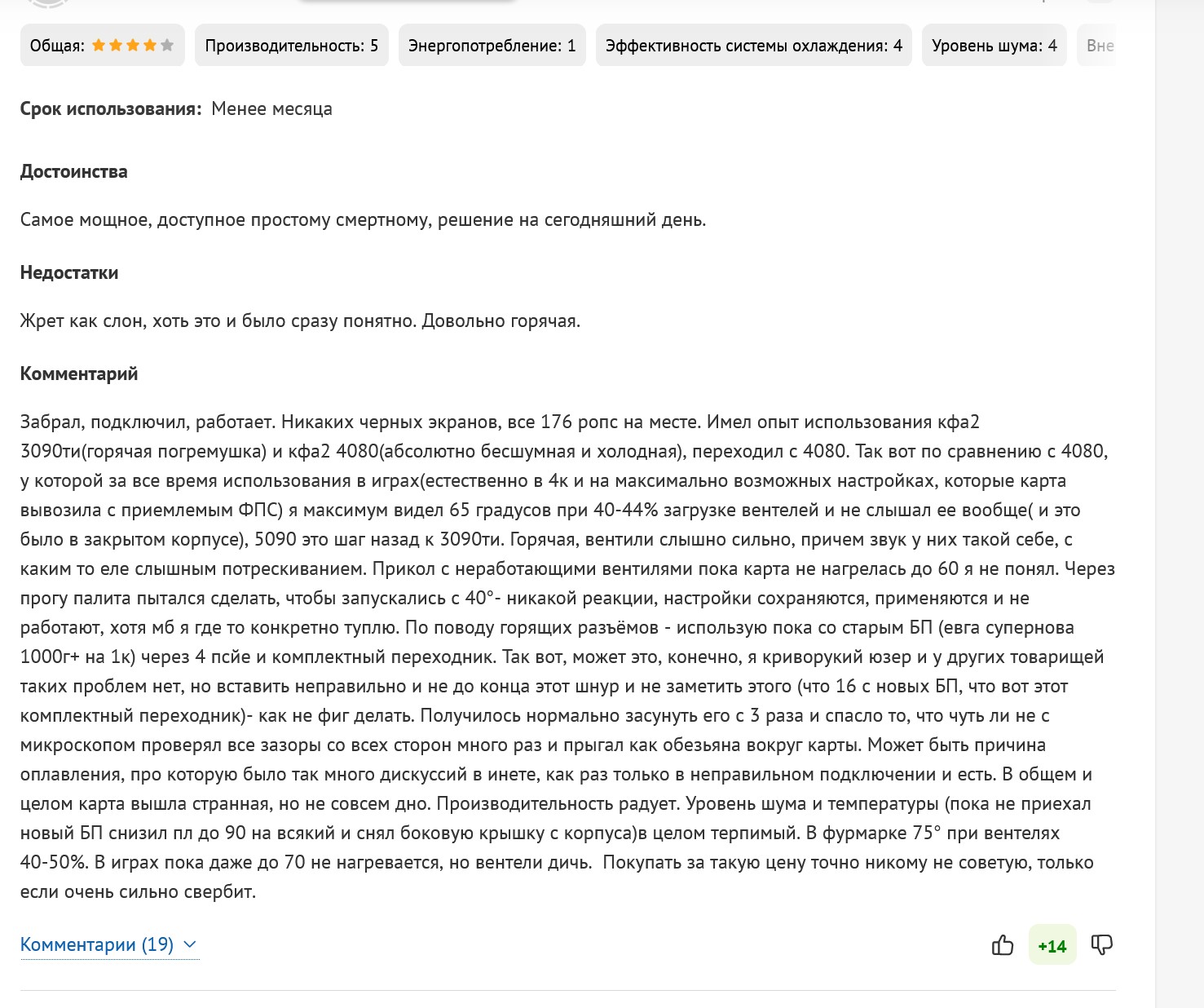The width and height of the screenshot is (1204, 1008).
Task: Click the Достоинства section heading
Action: tap(74, 171)
